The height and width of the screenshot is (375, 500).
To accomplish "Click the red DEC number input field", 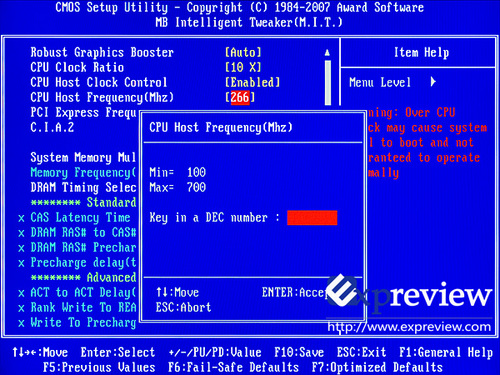I will [x=312, y=218].
